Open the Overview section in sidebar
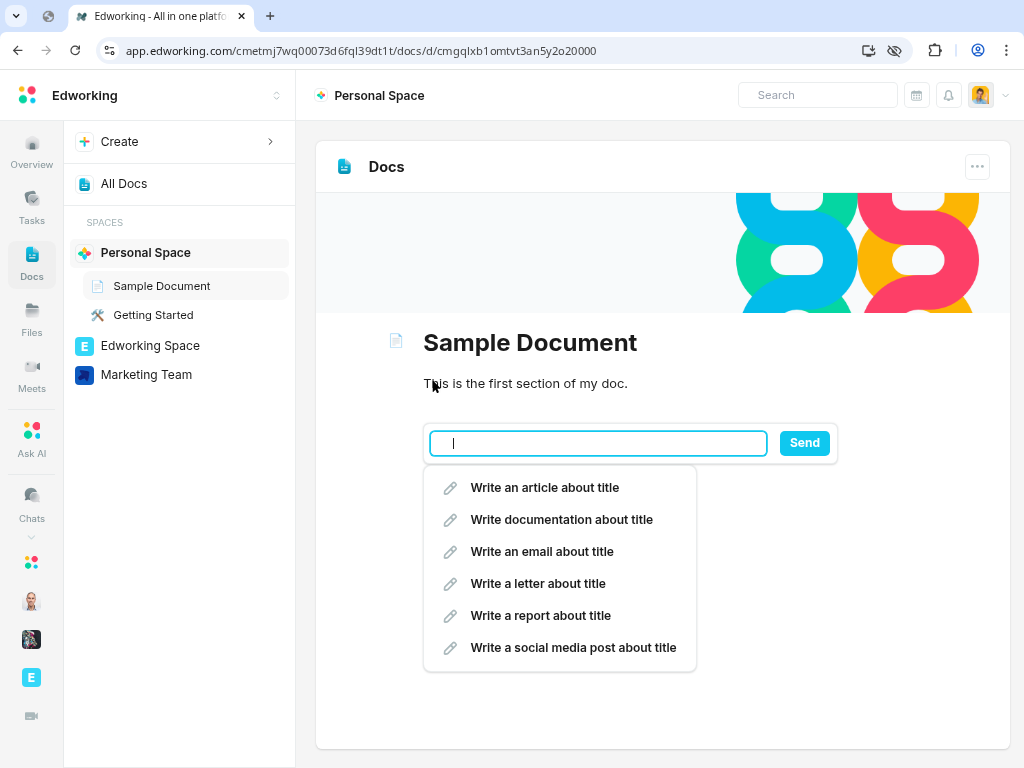Image resolution: width=1024 pixels, height=768 pixels. 32,152
